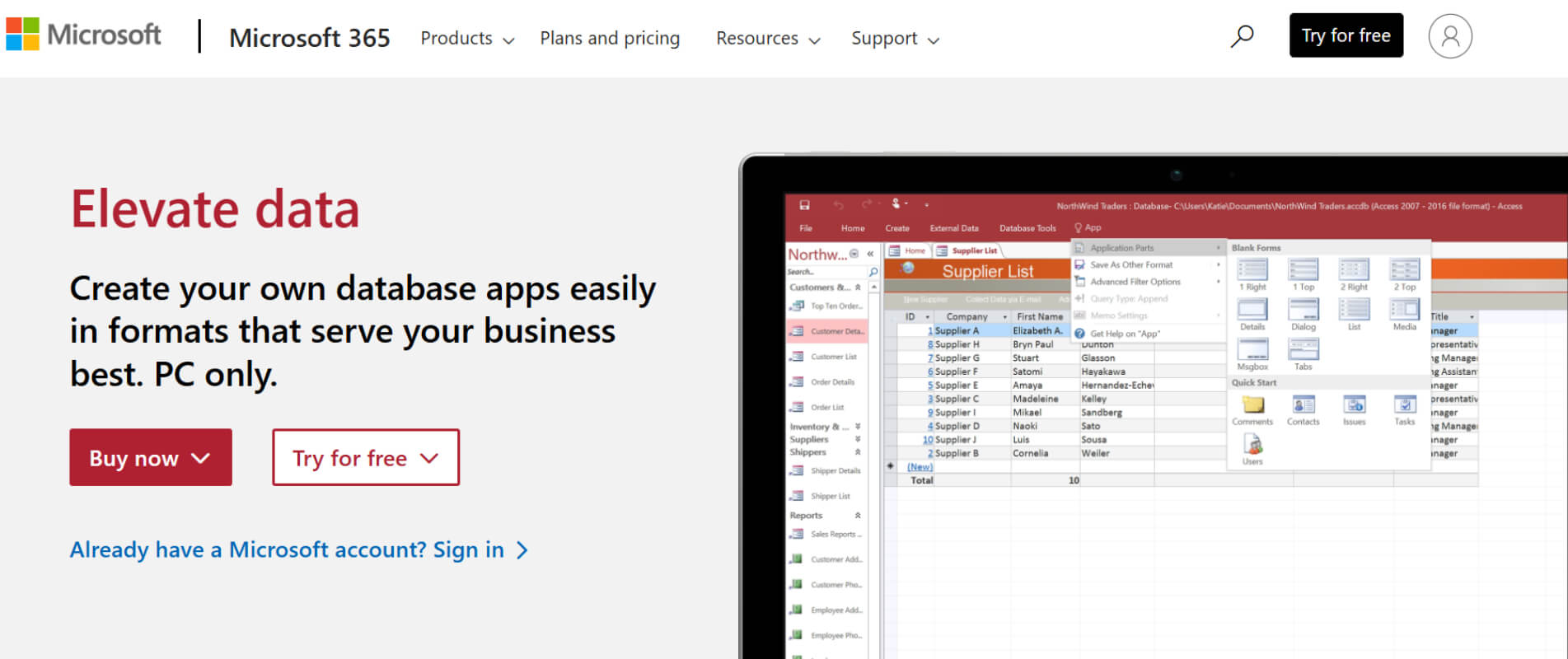
Task: Click the Plans and pricing link
Action: pos(610,39)
